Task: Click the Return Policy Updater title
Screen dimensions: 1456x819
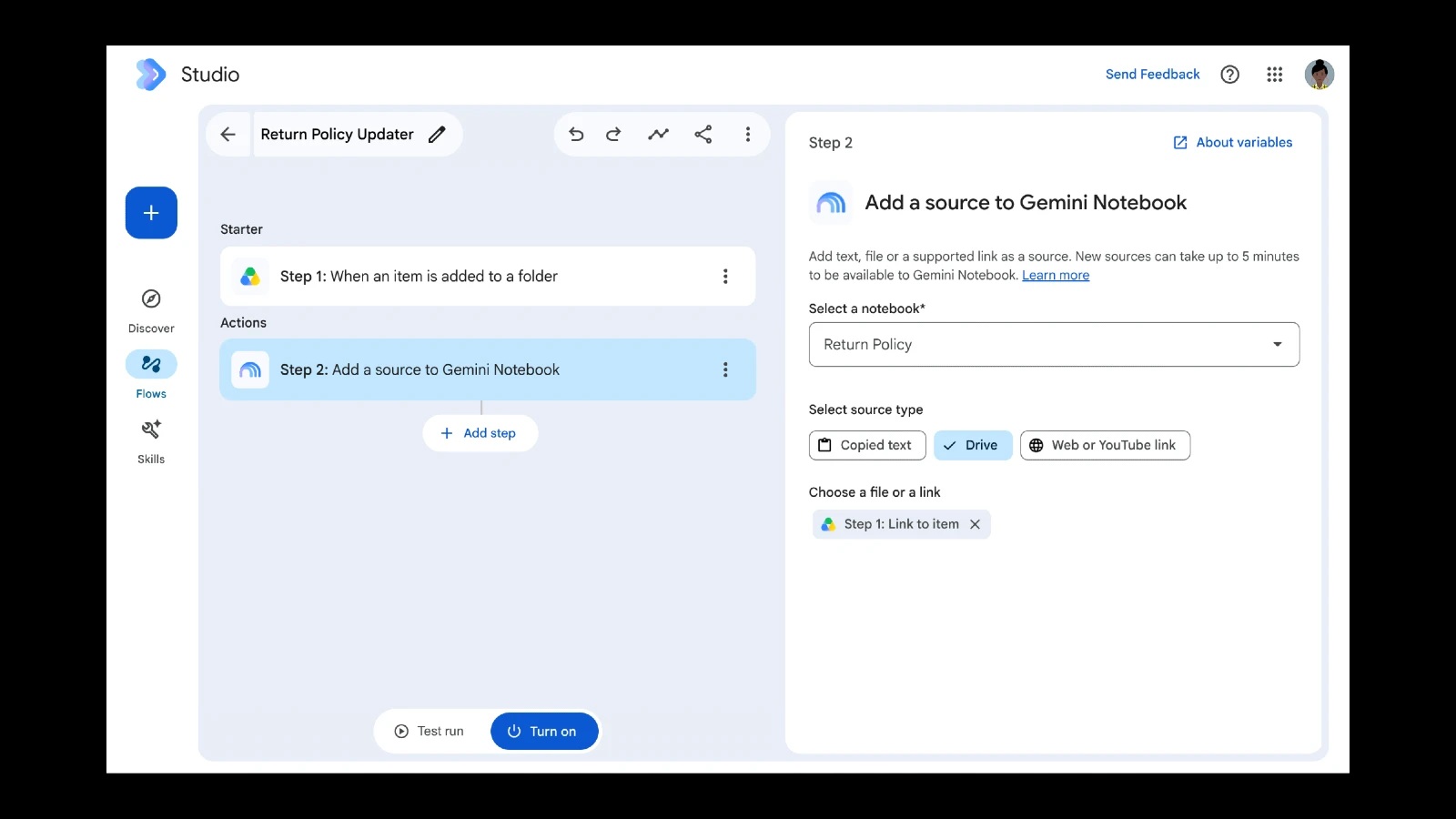Action: [337, 135]
